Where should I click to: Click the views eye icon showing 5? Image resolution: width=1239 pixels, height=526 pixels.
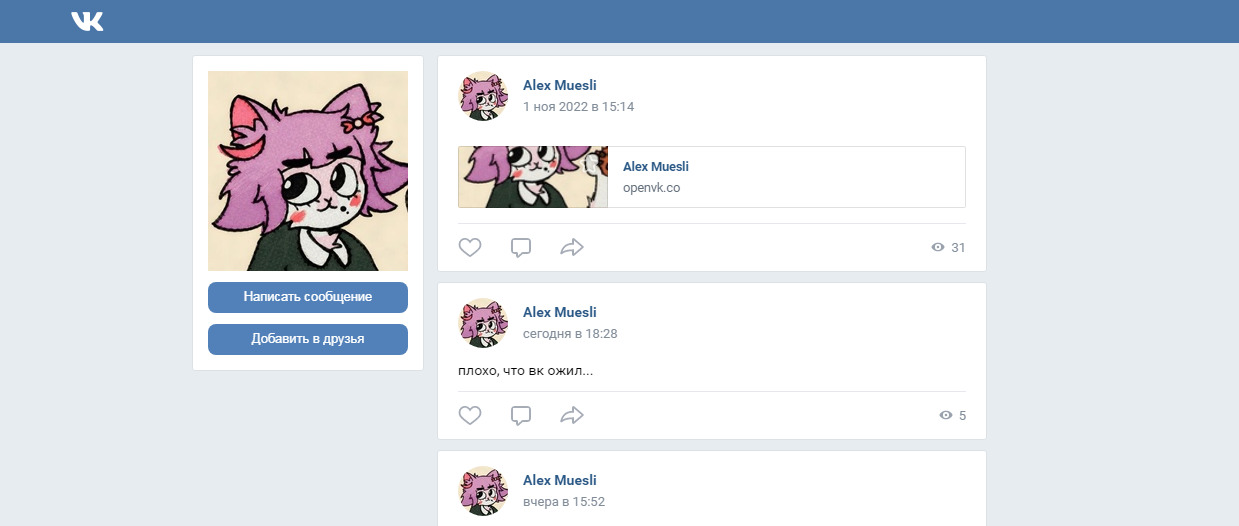click(x=946, y=415)
